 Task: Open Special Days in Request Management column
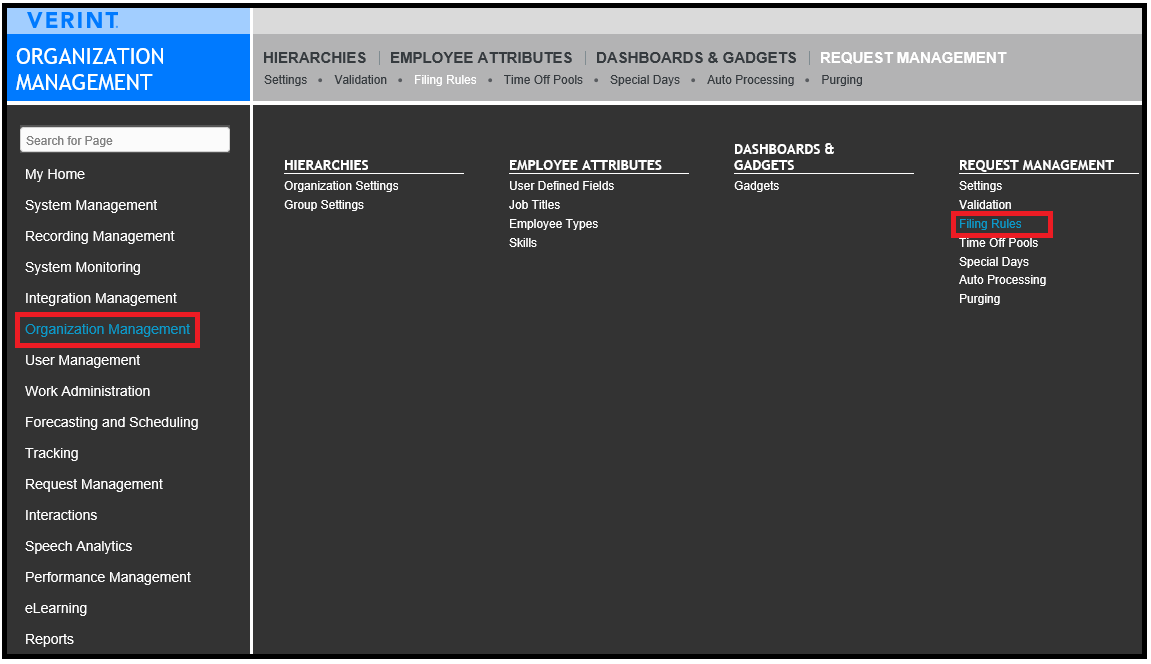[x=993, y=262]
